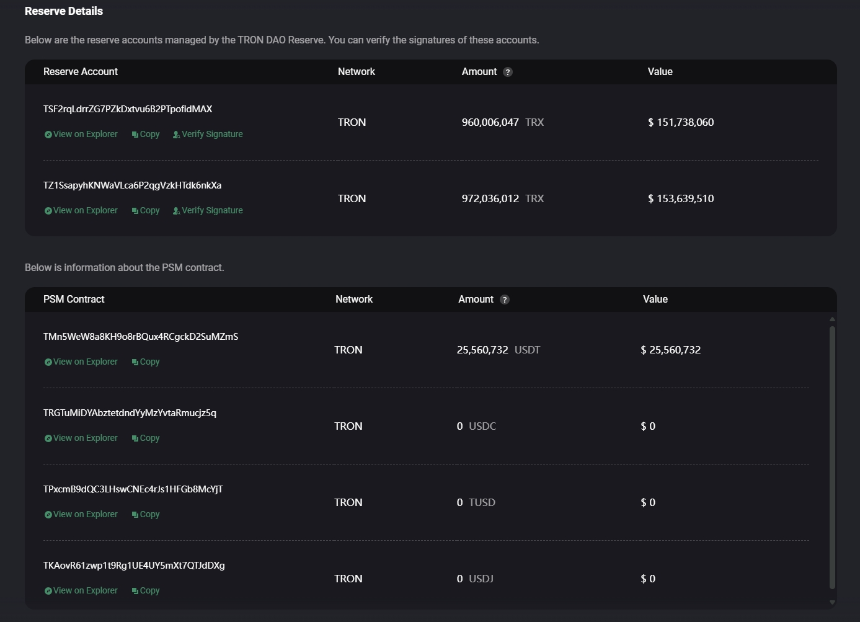The image size is (860, 622).
Task: Click the PSM Contract column header
Action: pyautogui.click(x=74, y=299)
